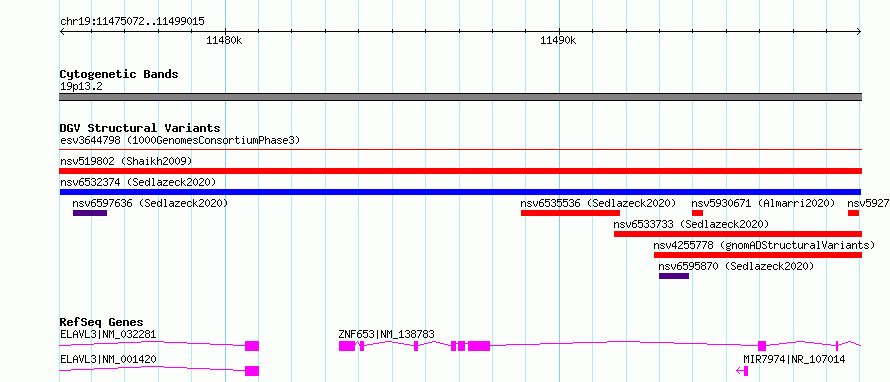Open the MIR7974|NR_107014 gene label
This screenshot has height=382, width=890.
coord(794,359)
